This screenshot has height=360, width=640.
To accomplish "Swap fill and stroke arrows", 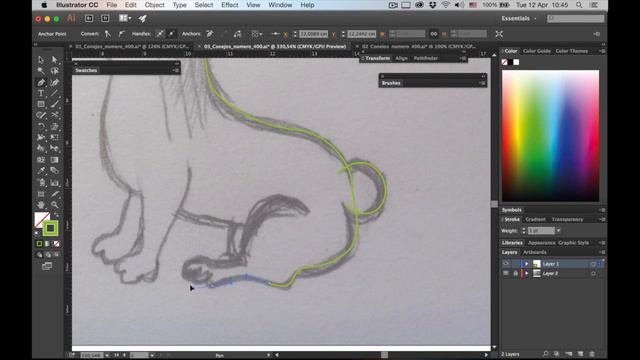I will pyautogui.click(x=56, y=214).
